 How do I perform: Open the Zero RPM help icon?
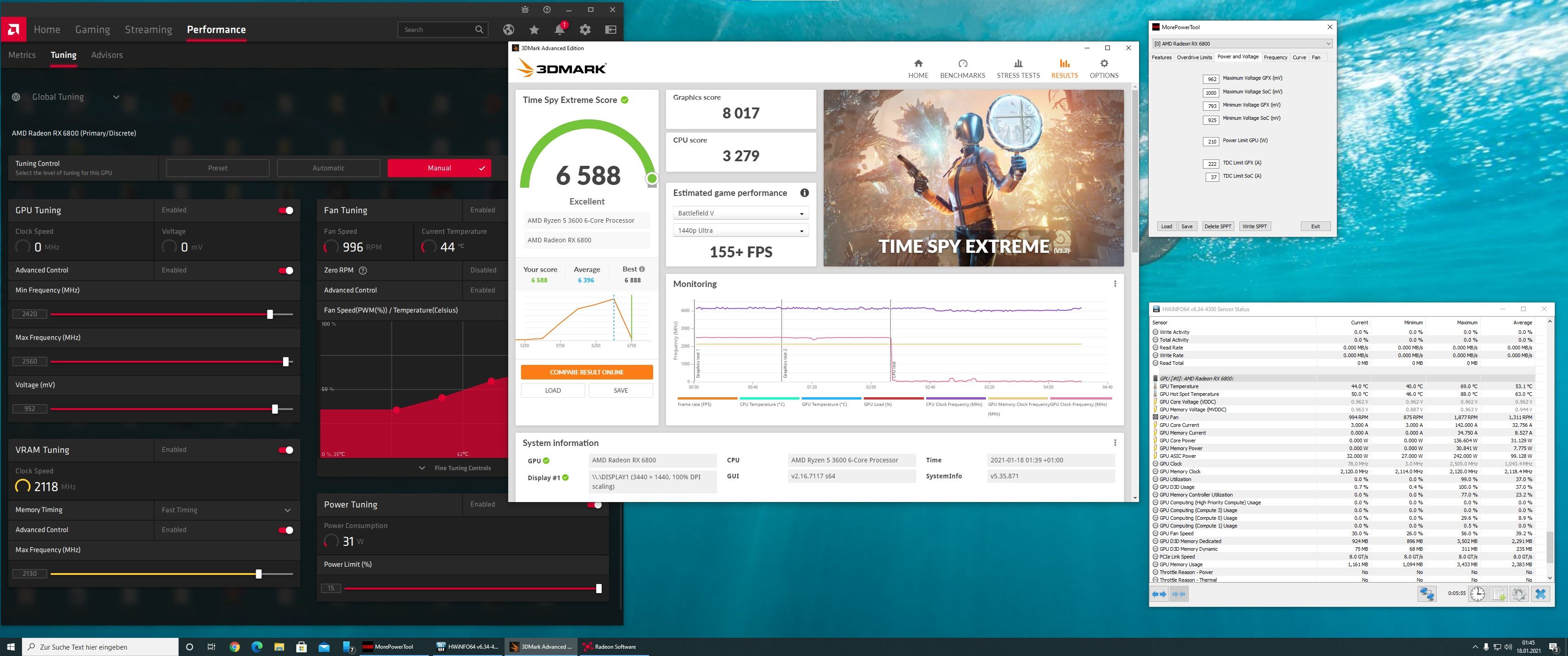point(363,270)
